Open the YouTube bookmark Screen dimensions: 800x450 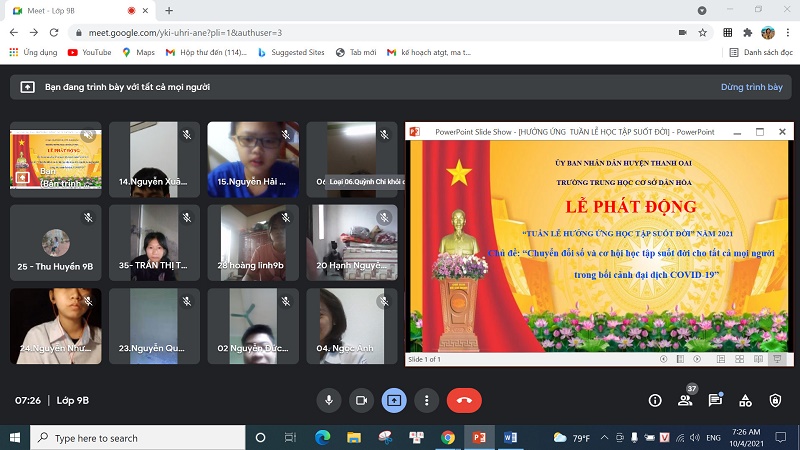pos(89,52)
